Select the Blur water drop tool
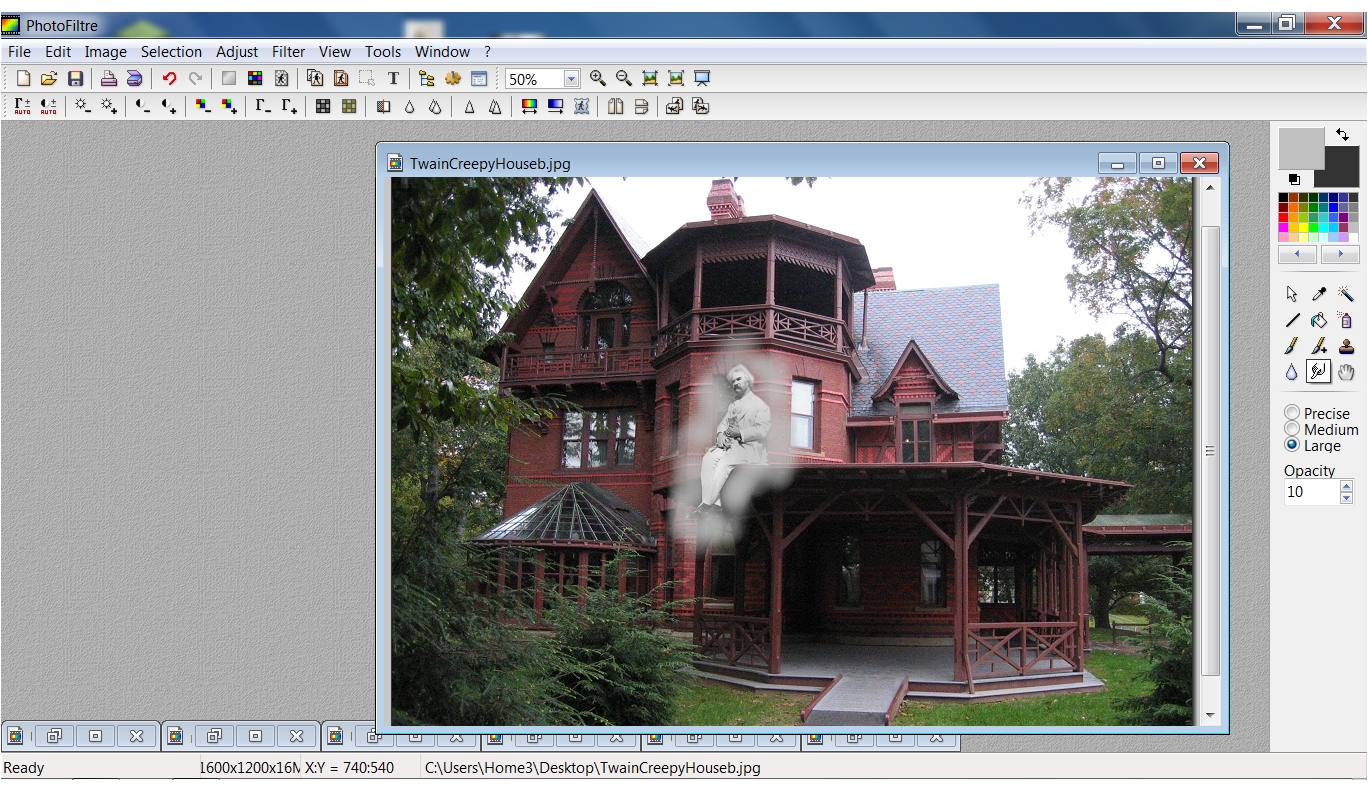 coord(1292,373)
